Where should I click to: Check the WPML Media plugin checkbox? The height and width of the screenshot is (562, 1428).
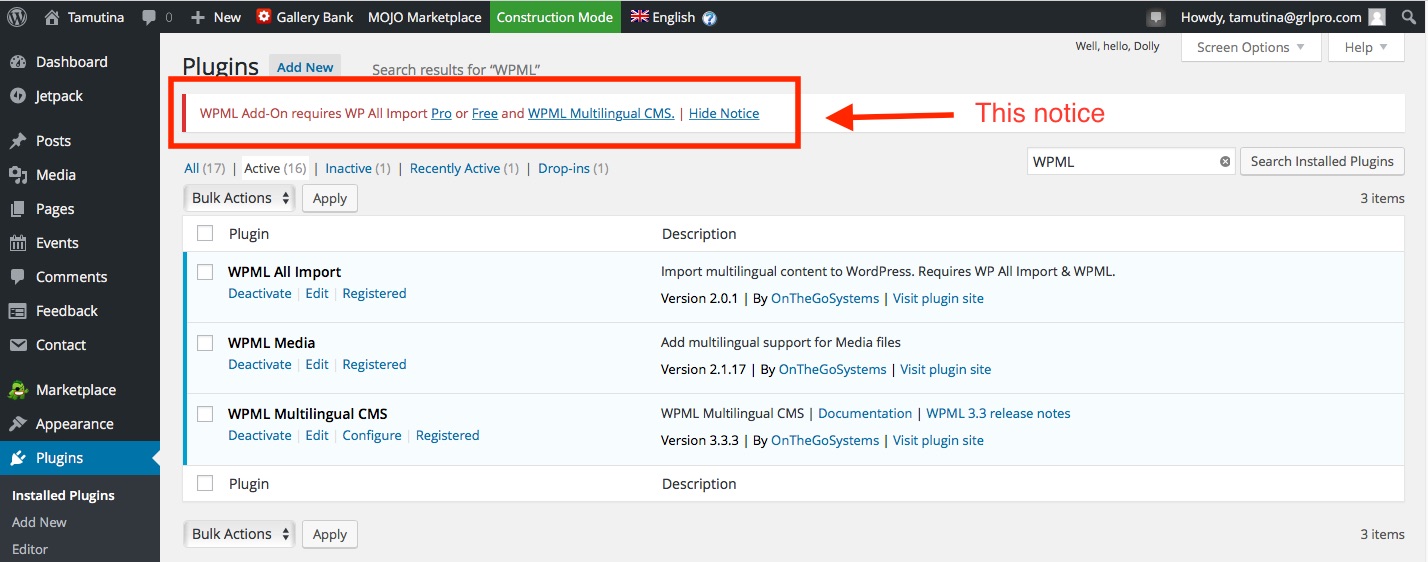point(205,342)
